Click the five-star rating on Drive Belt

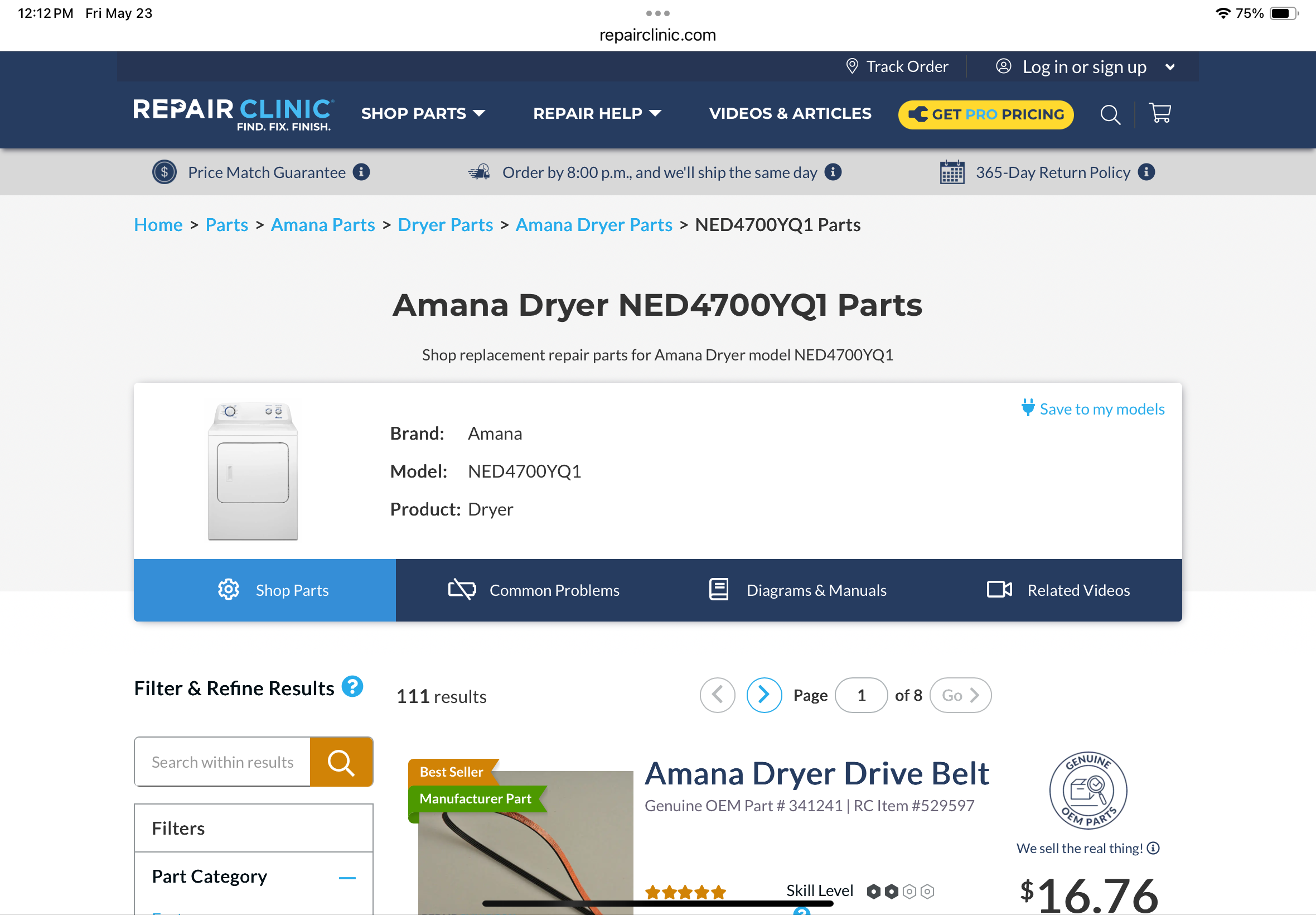[x=685, y=892]
